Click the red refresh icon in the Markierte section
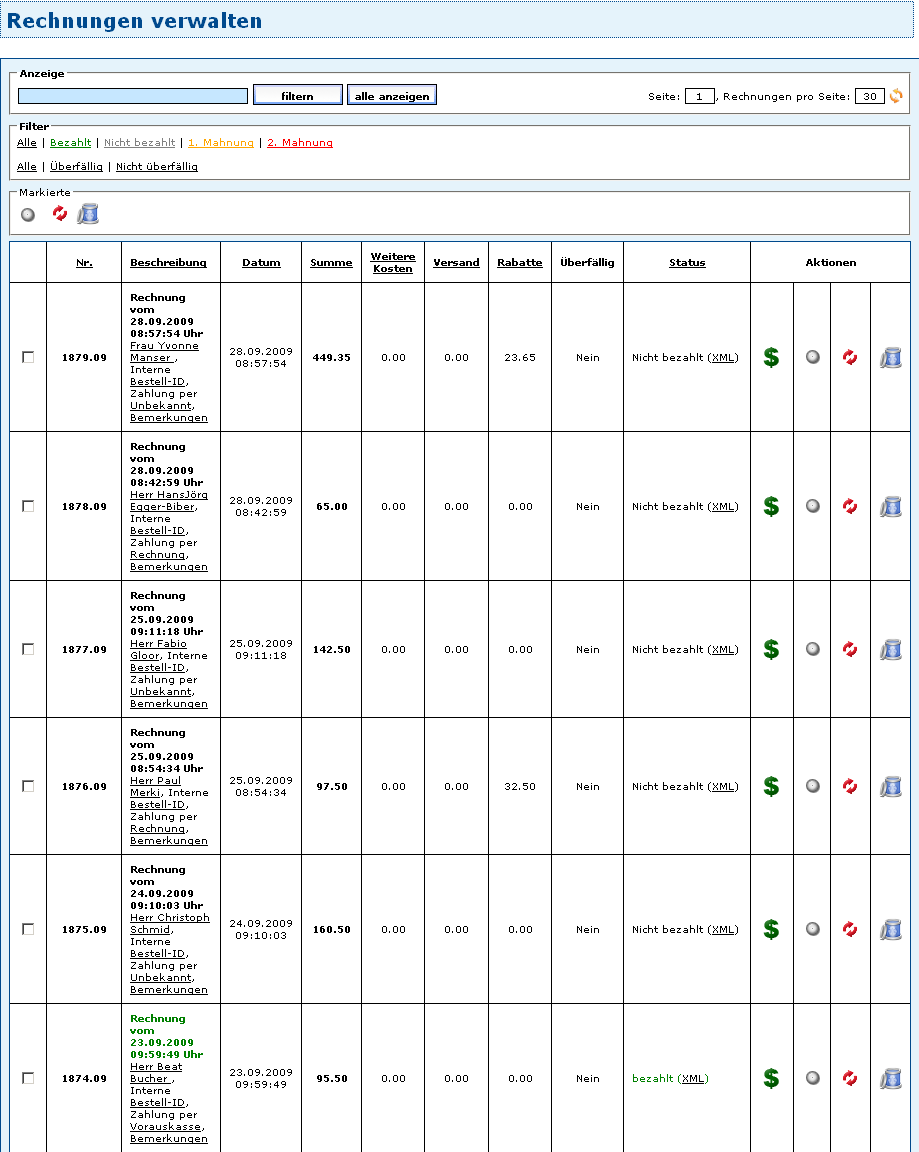 [x=60, y=214]
